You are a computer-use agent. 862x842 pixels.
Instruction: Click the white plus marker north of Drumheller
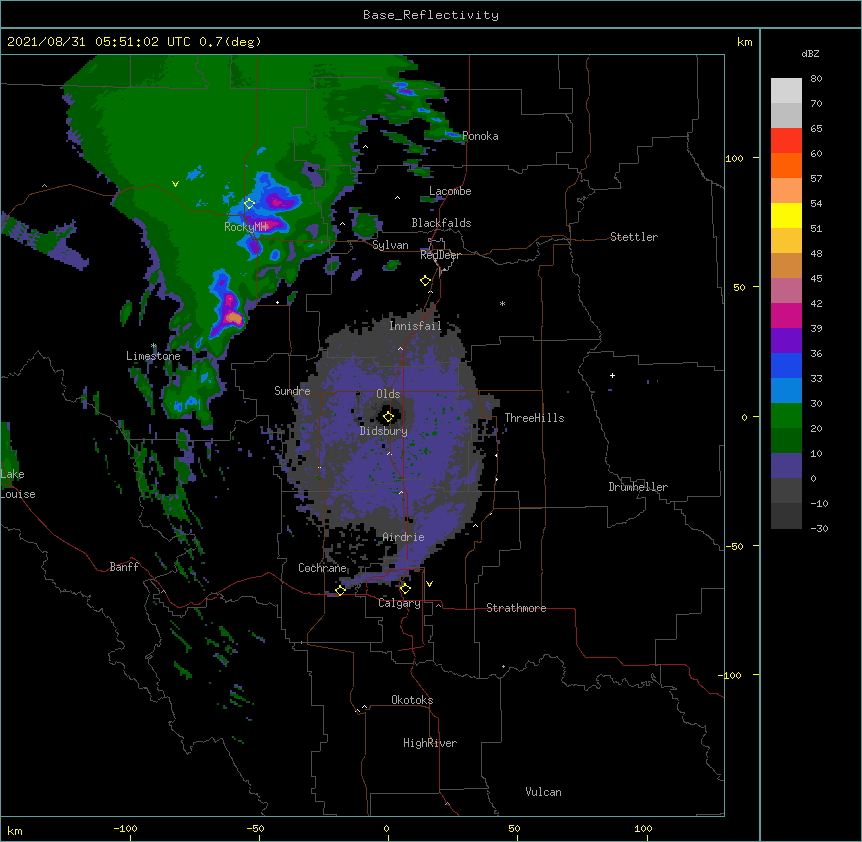point(612,375)
